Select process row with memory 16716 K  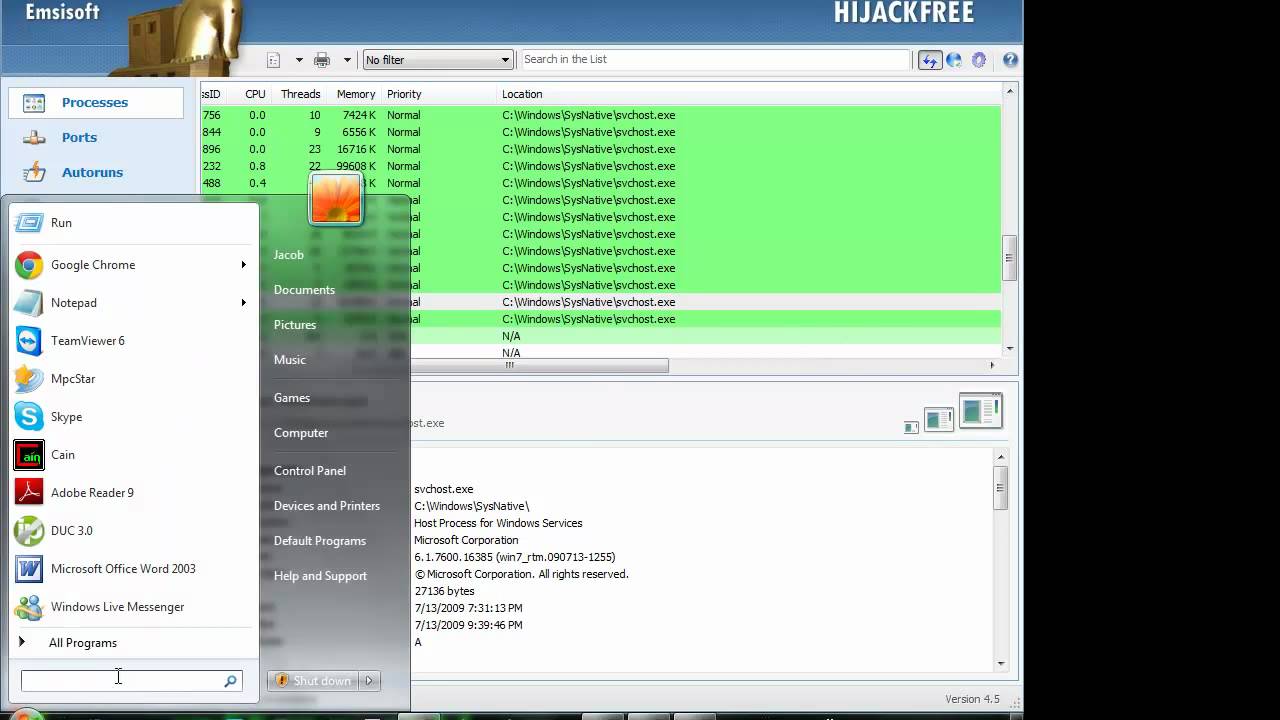tap(600, 149)
